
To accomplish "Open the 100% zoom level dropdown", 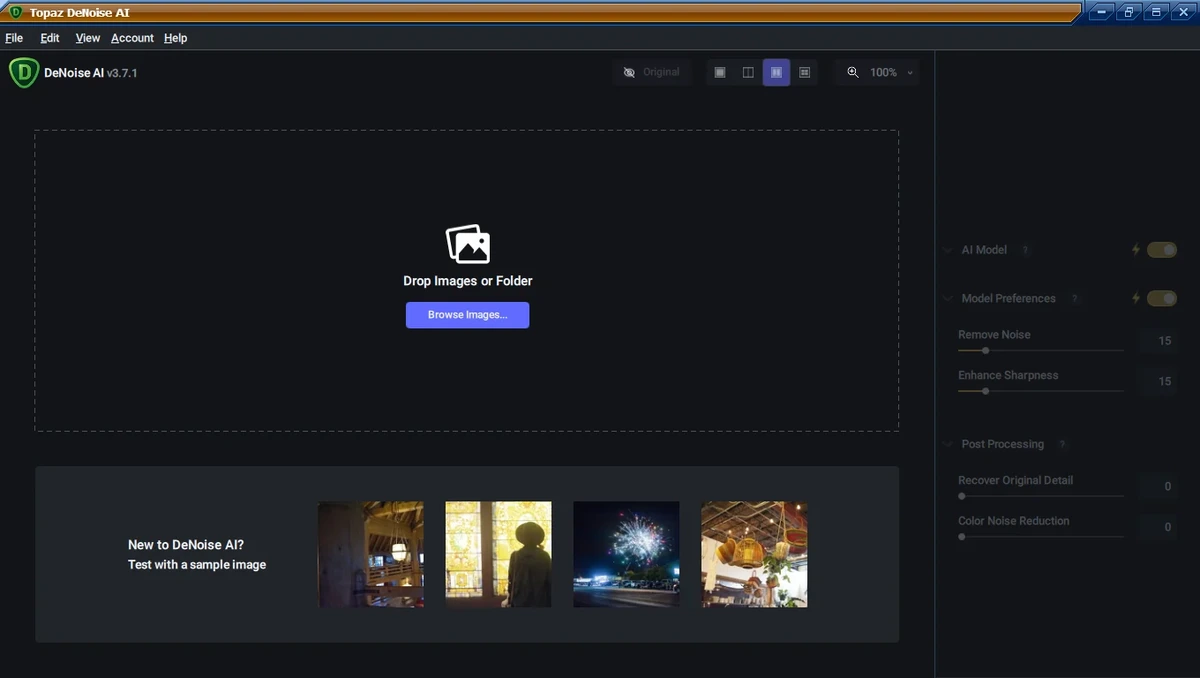I will (891, 73).
